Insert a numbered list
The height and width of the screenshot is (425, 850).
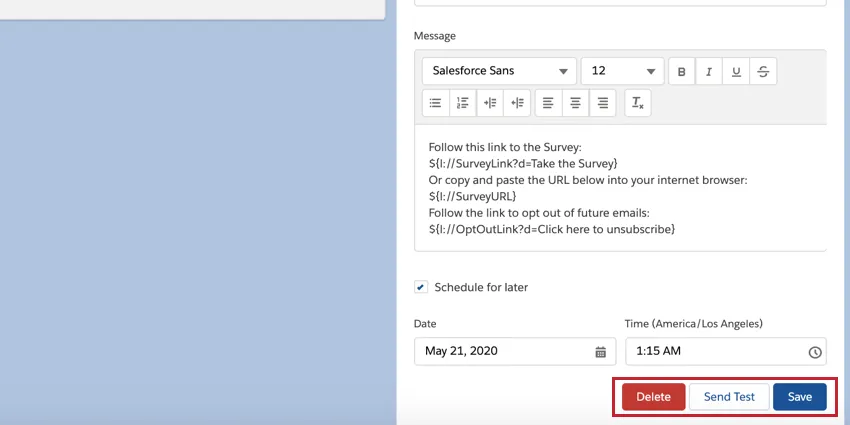pos(462,102)
